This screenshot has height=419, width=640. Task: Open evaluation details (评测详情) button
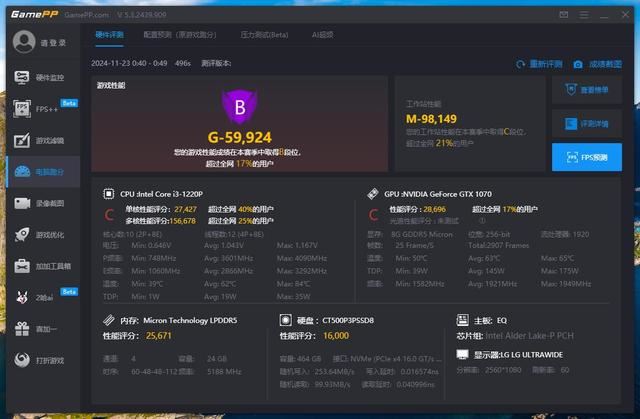(587, 123)
